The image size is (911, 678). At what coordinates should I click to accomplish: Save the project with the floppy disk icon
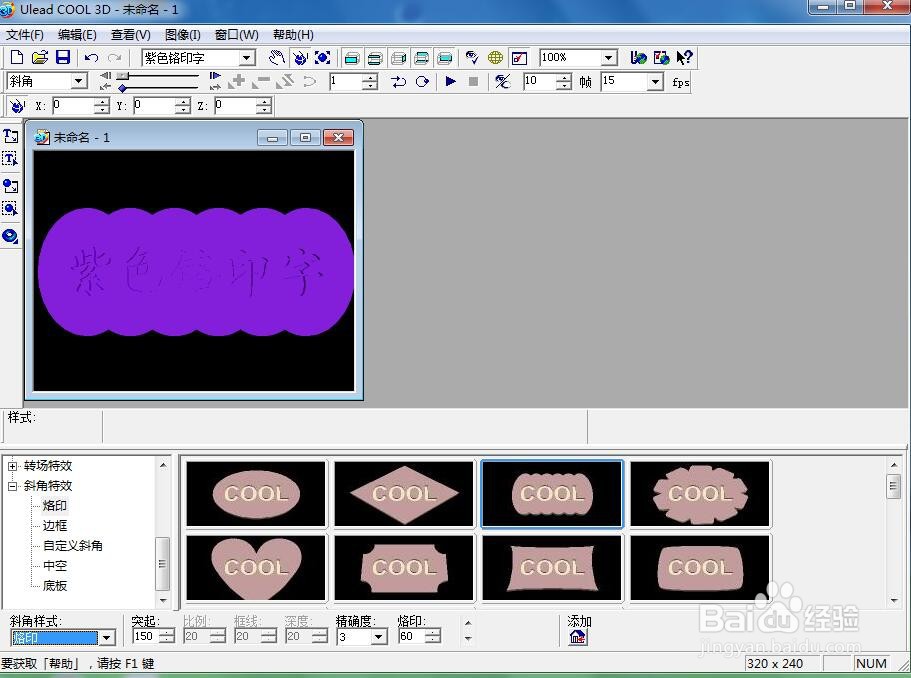click(x=63, y=58)
